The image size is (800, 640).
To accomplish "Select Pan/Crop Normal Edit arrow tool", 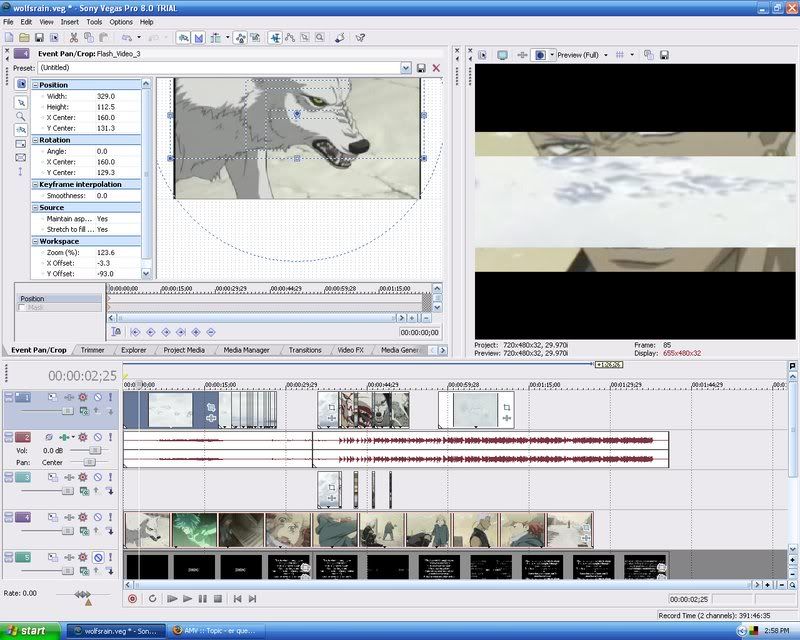I will (x=21, y=103).
